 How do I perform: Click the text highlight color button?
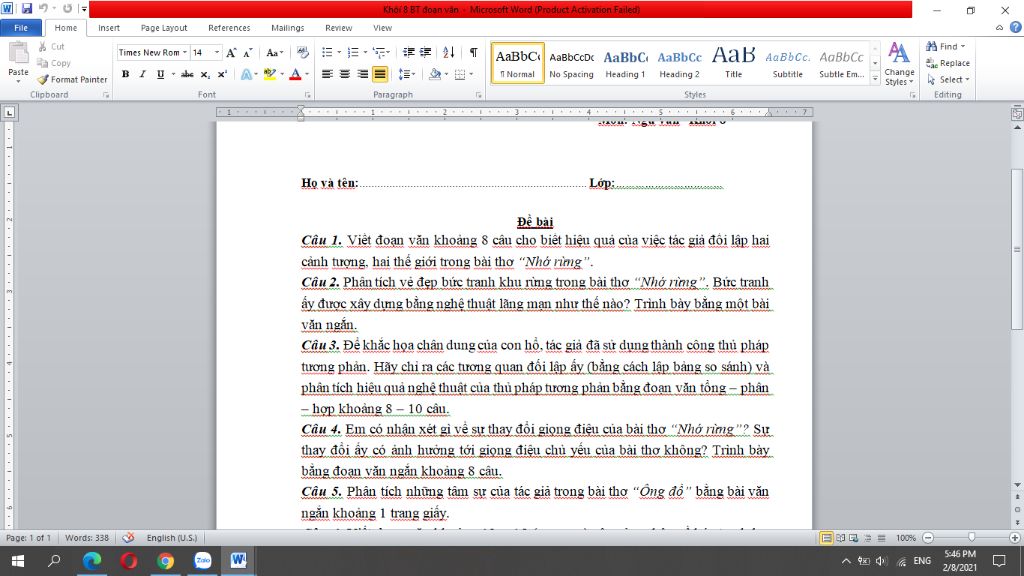(270, 74)
